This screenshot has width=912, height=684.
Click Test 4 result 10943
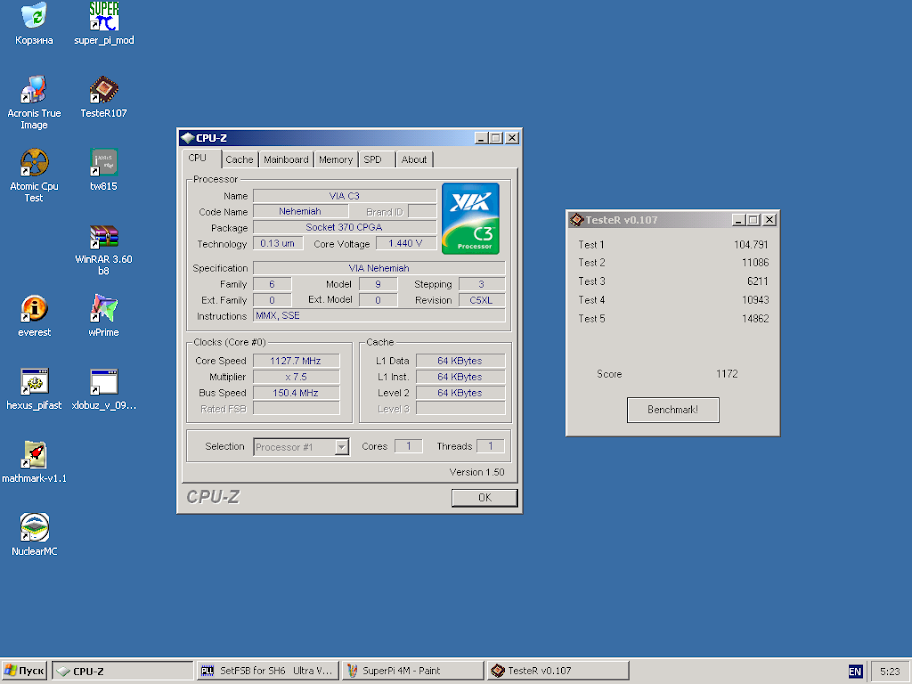click(755, 300)
